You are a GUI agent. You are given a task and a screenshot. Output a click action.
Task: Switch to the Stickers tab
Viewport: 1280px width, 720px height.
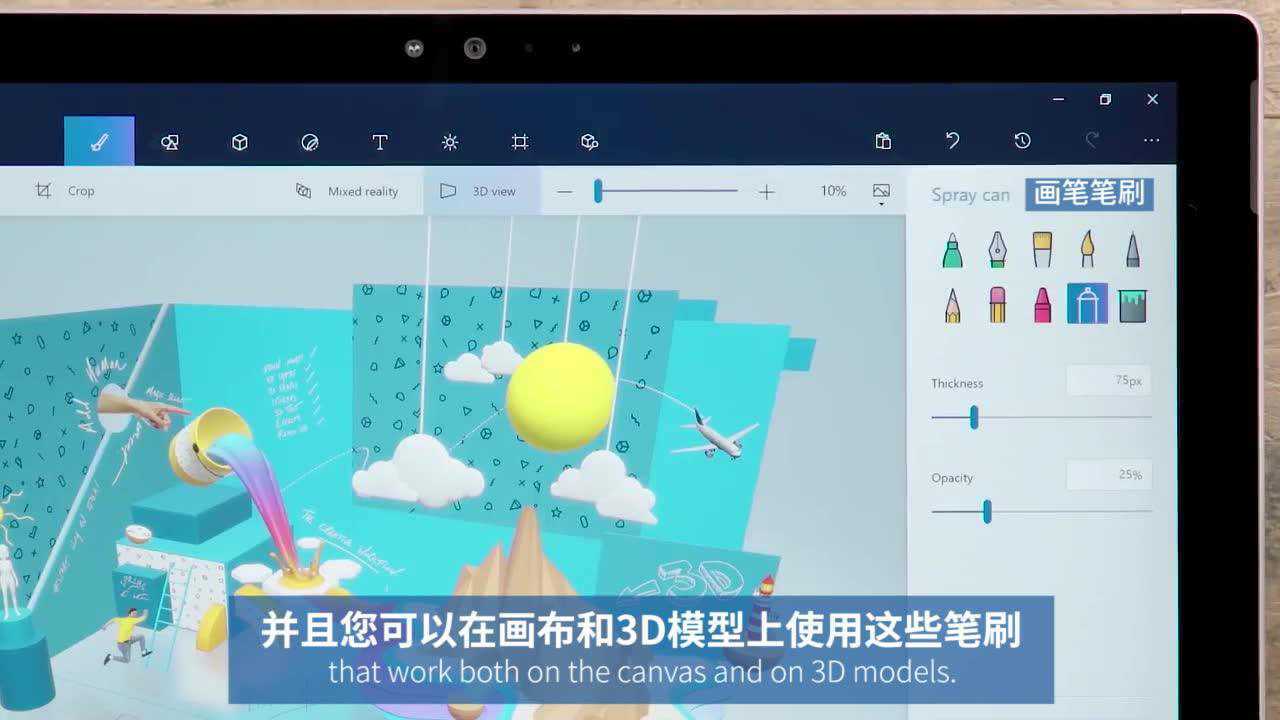tap(309, 141)
